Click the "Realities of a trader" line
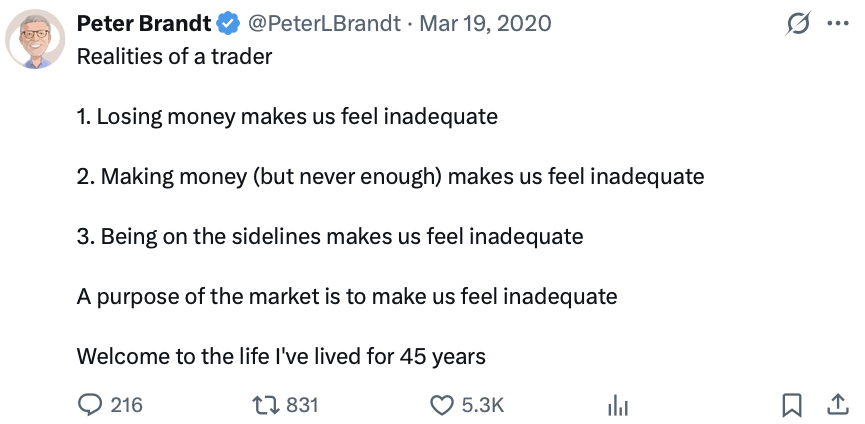 (x=174, y=56)
